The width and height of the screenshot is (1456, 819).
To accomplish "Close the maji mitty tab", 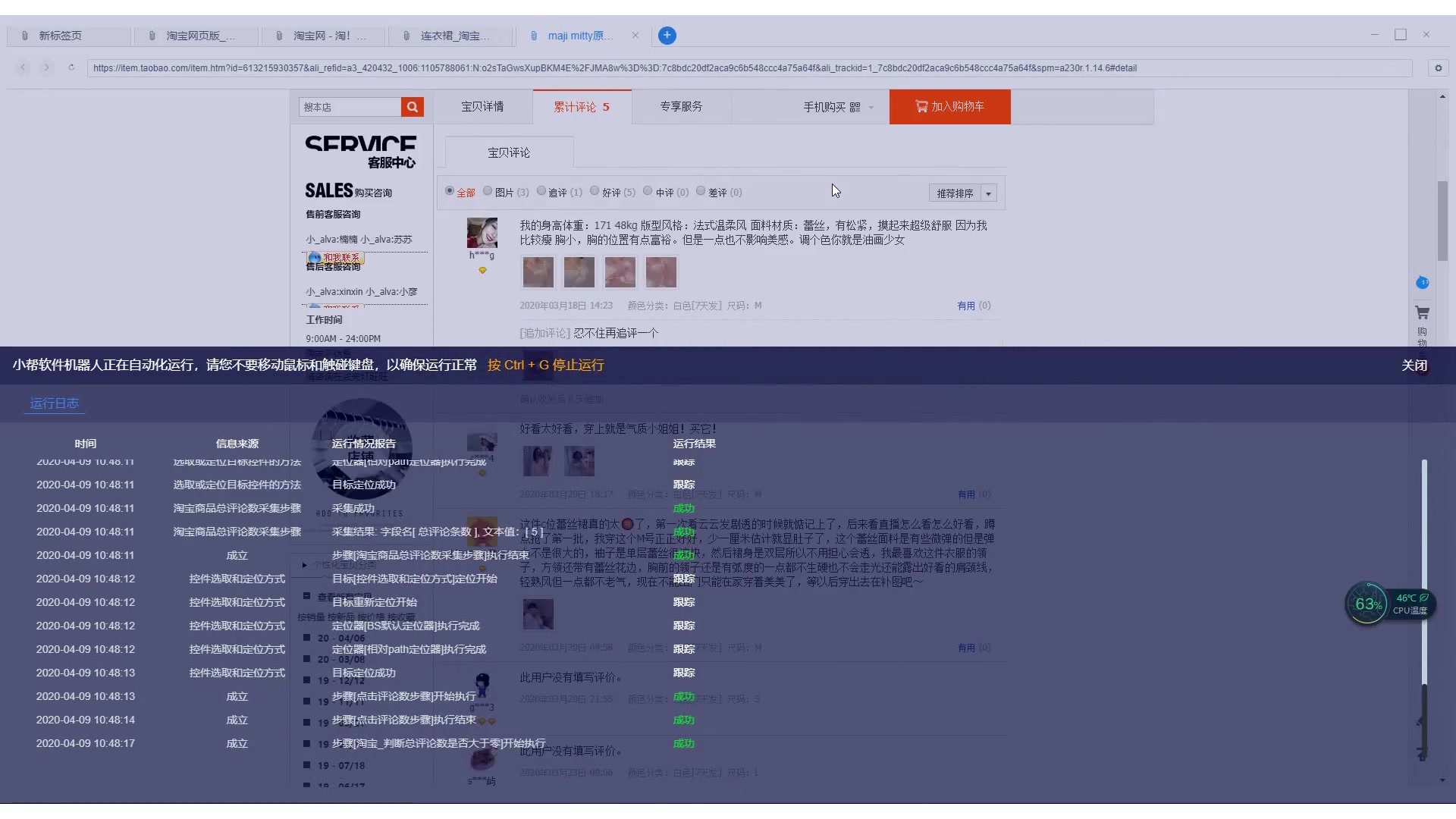I will tap(635, 36).
